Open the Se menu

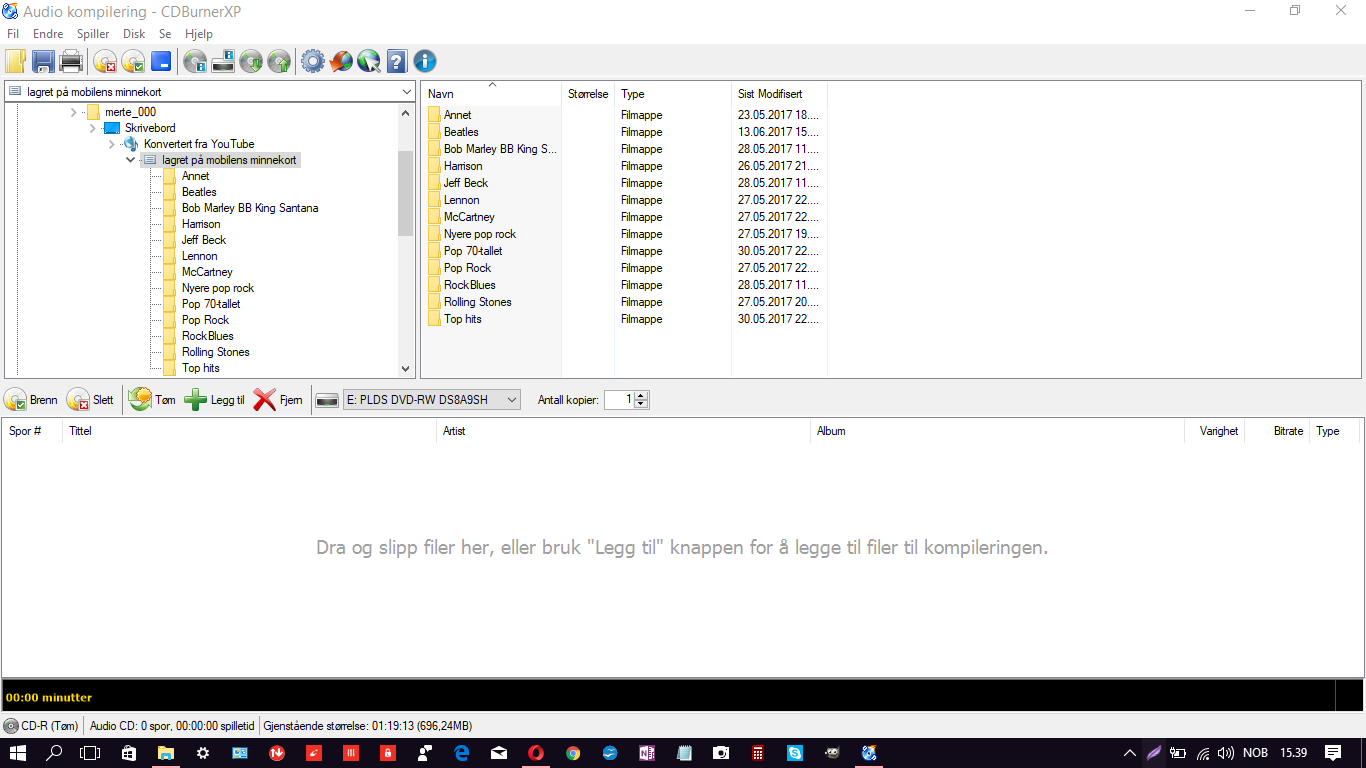[165, 34]
